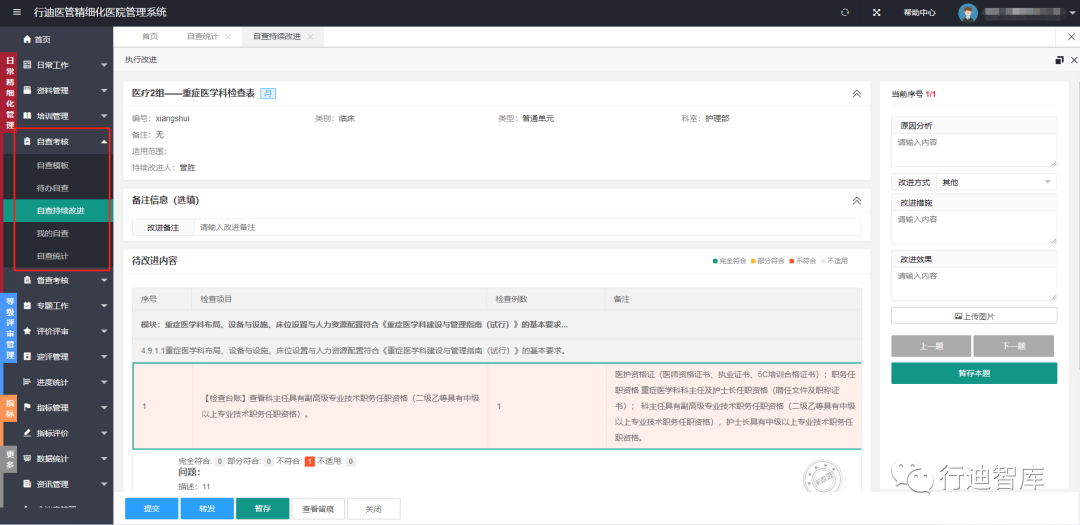Screen dimensions: 1080x525
Task: Collapse the 备注信息 section chevron
Action: point(857,200)
